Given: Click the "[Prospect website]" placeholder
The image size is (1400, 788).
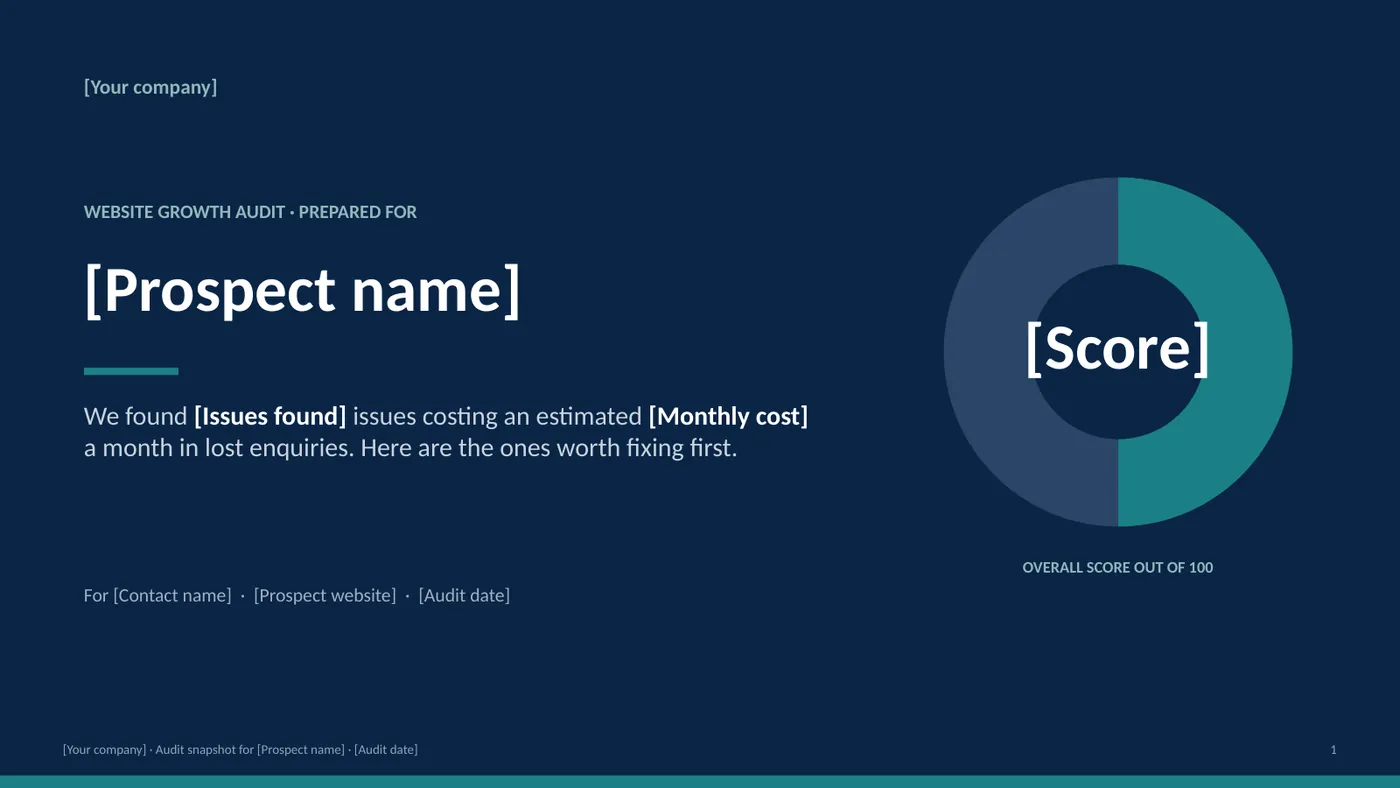Looking at the screenshot, I should (325, 596).
